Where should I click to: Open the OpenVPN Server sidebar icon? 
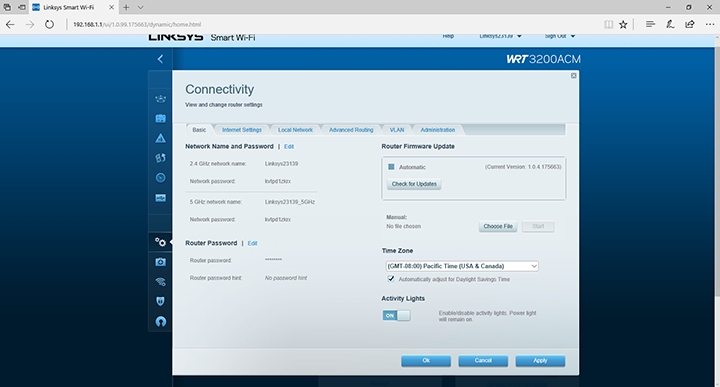tap(160, 321)
